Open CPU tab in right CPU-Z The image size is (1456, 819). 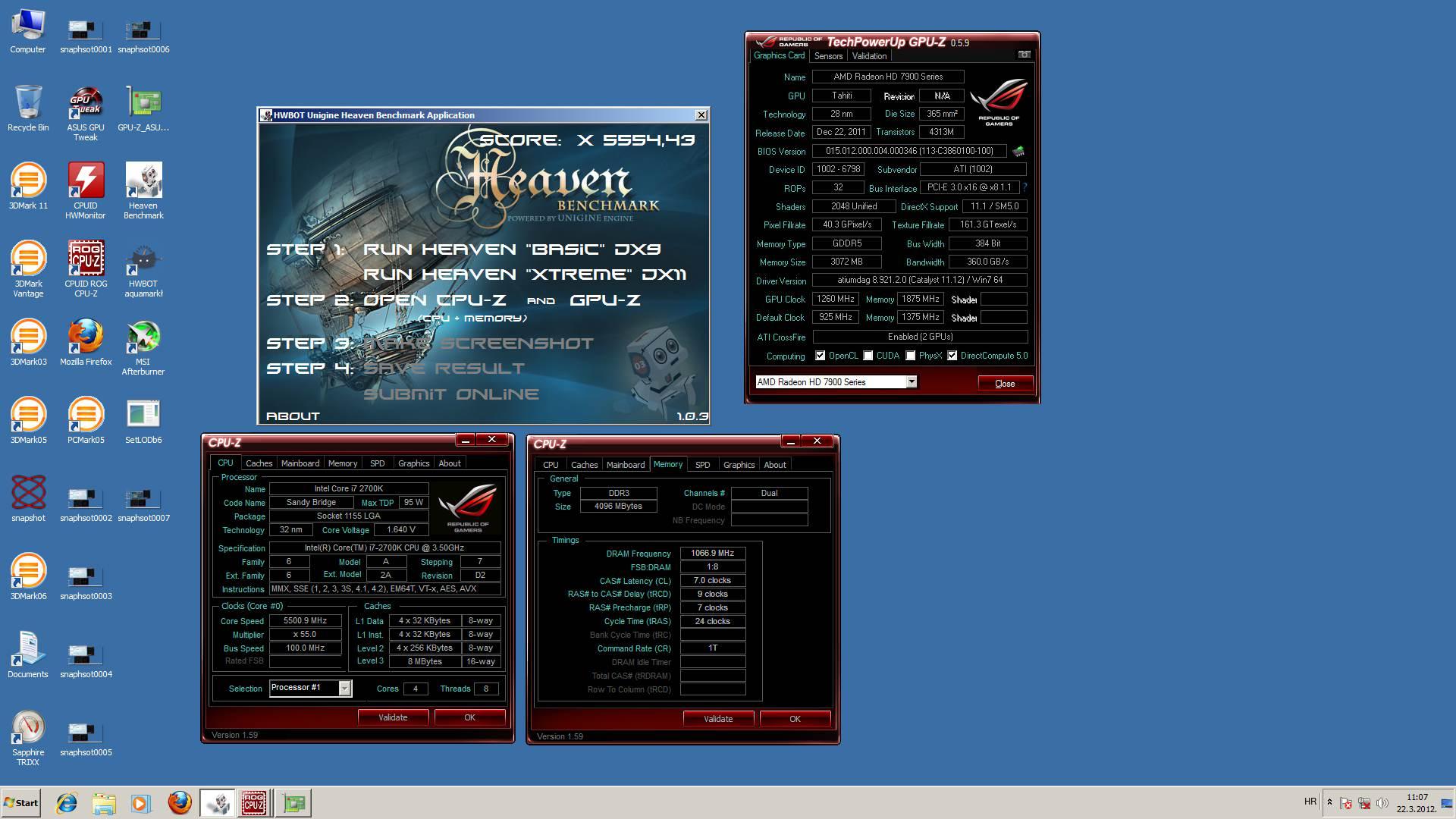click(x=551, y=465)
